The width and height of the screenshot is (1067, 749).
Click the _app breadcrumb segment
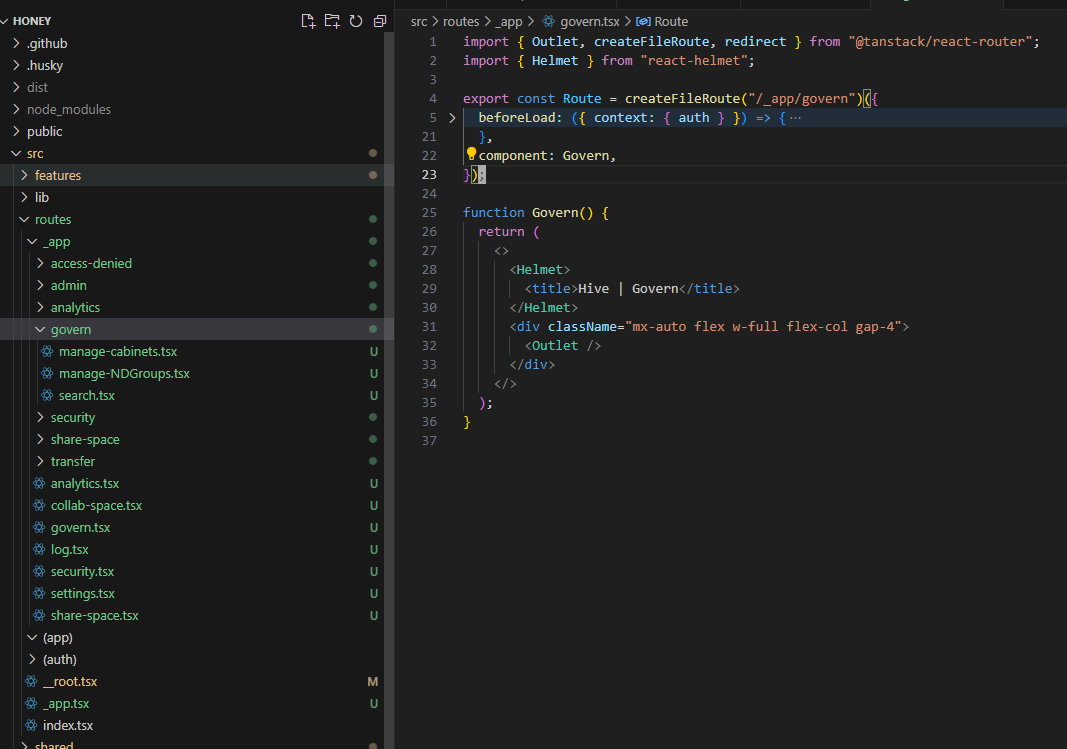pos(509,22)
